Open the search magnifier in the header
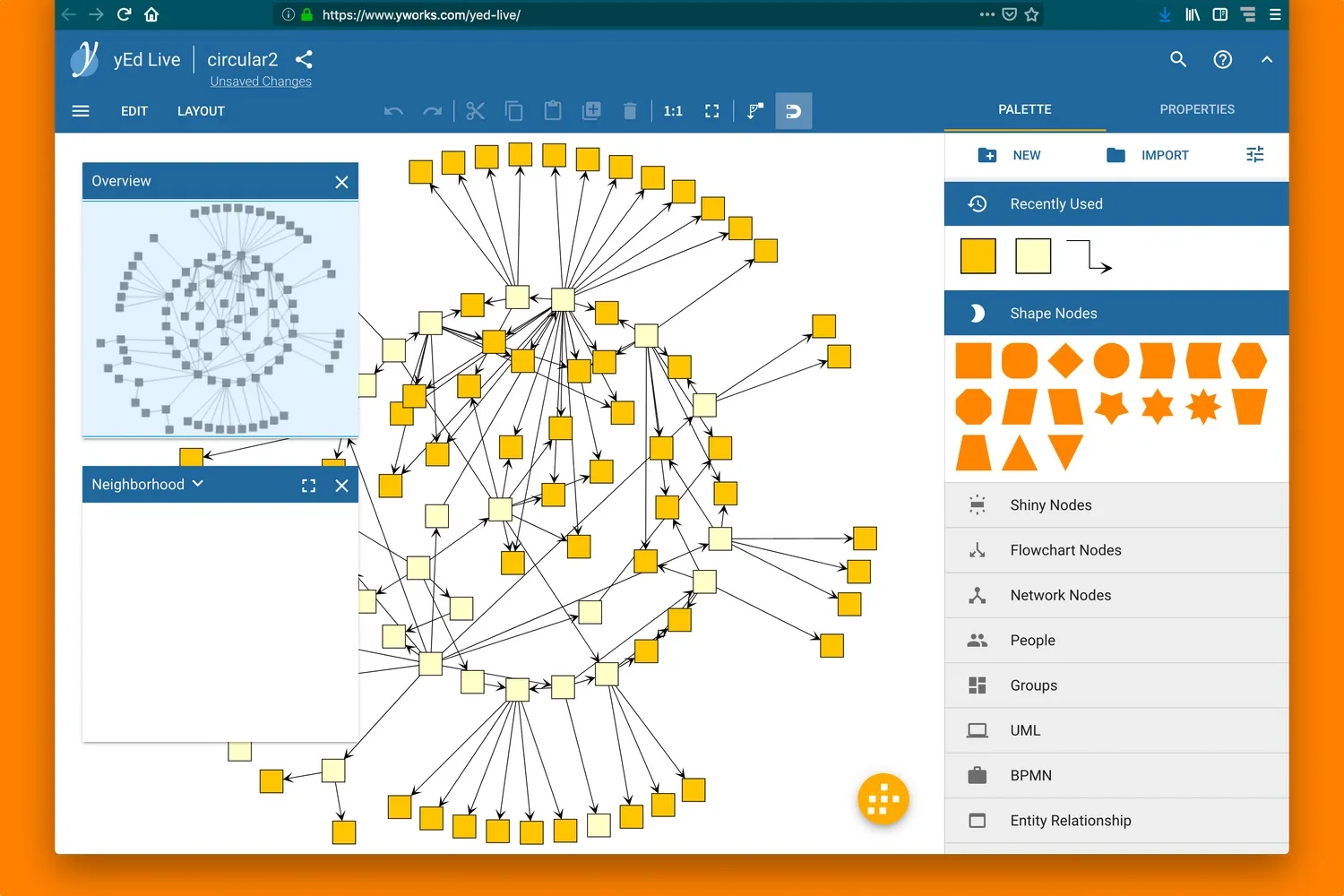This screenshot has width=1344, height=896. point(1178,60)
